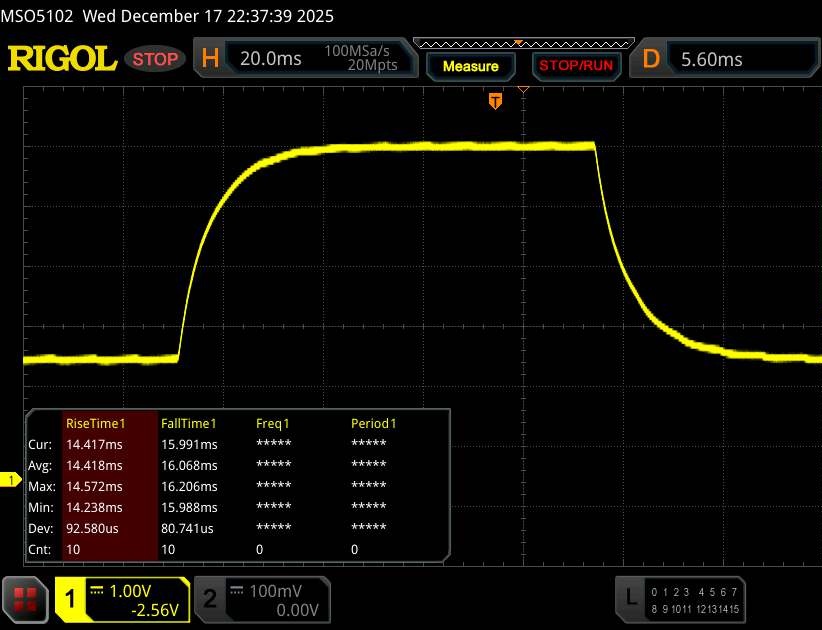This screenshot has height=630, width=822.
Task: Click the red STOP status badge
Action: [x=156, y=59]
